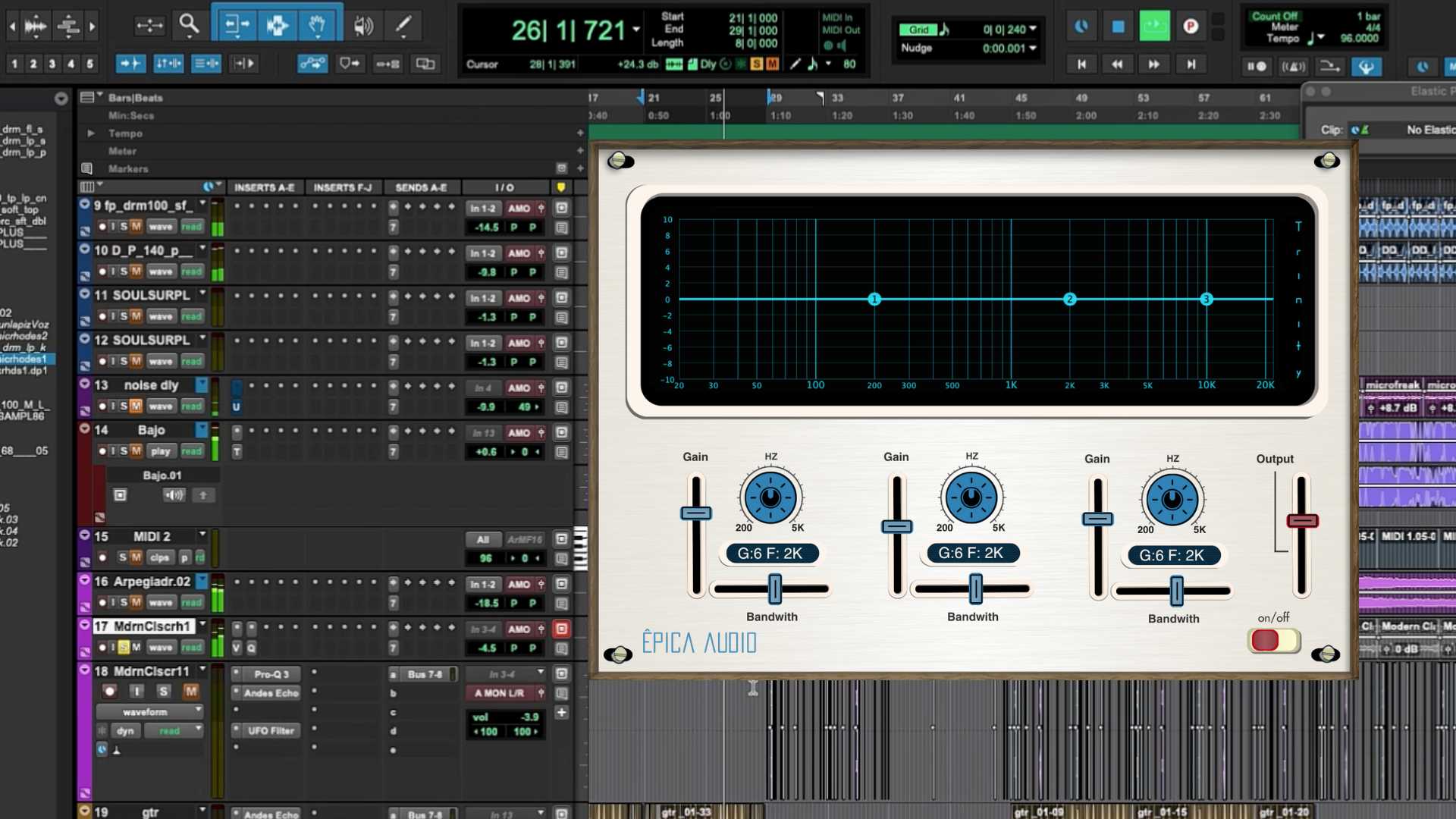Click the Bars|Beats ruler menu
This screenshot has width=1456, height=819.
pyautogui.click(x=91, y=97)
